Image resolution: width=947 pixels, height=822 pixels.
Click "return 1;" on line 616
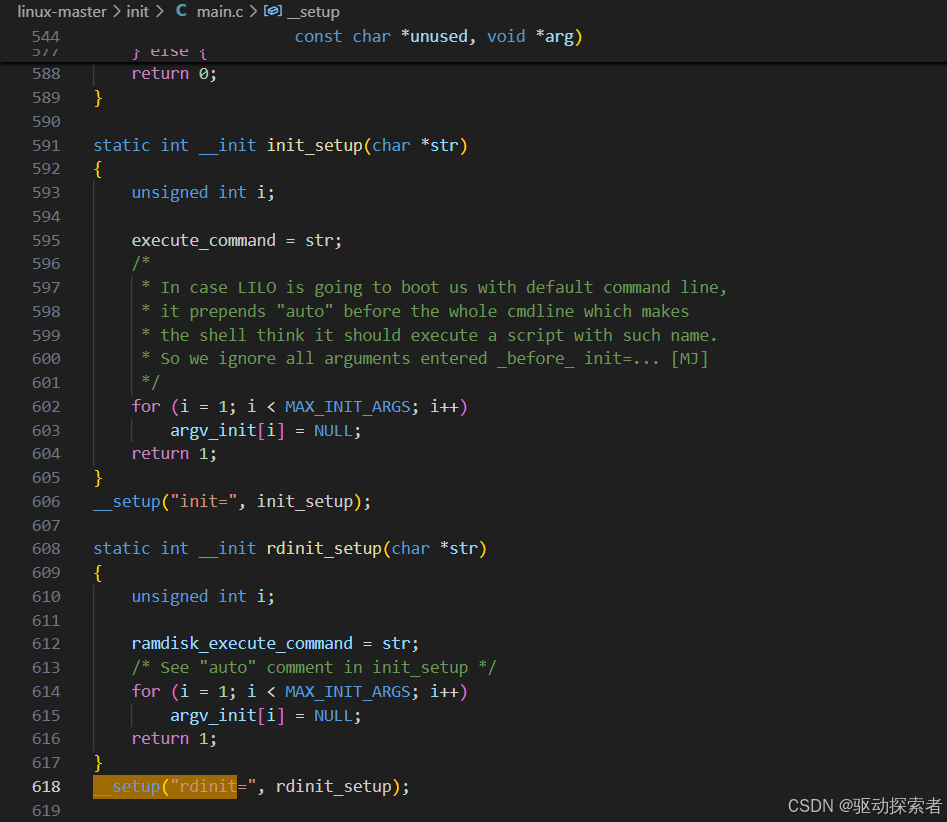174,739
